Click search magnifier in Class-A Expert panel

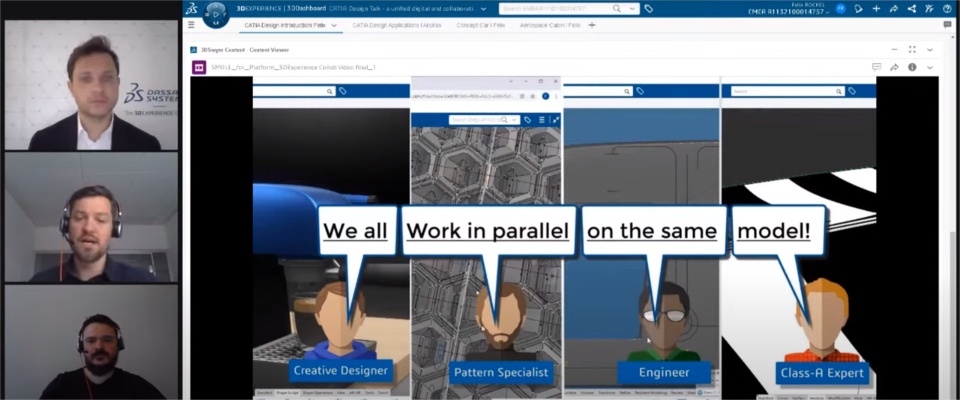tap(839, 91)
